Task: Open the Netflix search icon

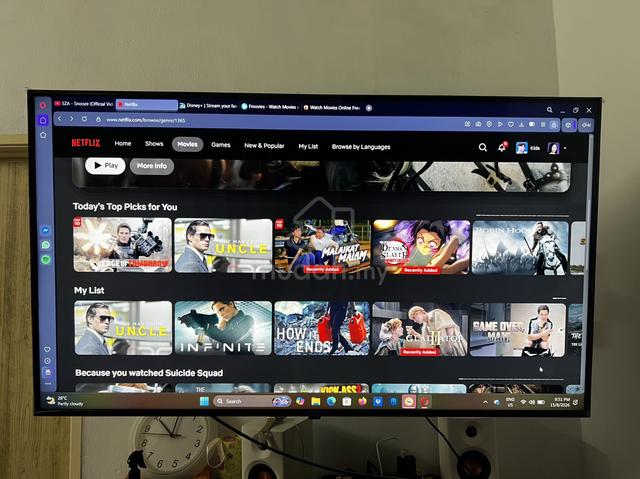Action: tap(482, 147)
